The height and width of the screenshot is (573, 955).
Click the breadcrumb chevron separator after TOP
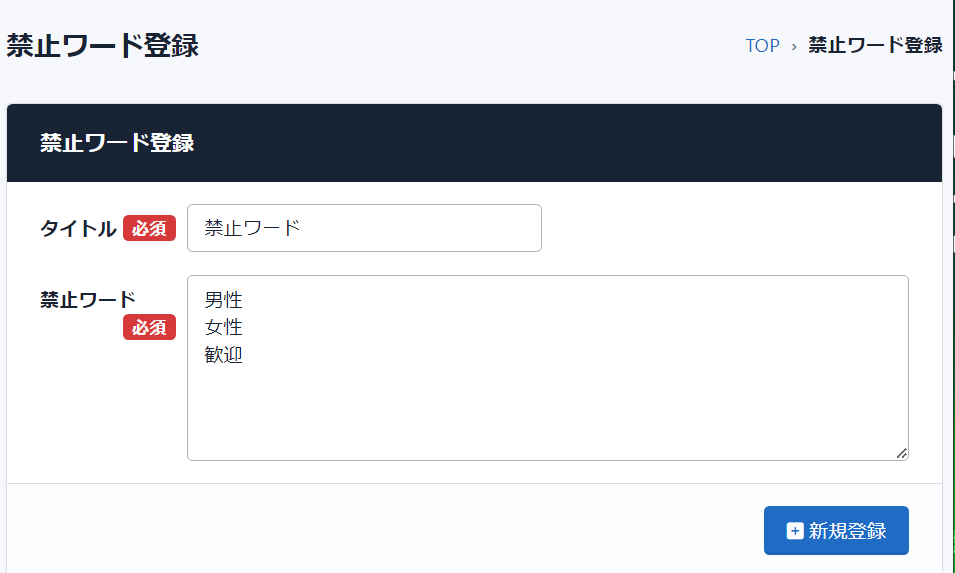(x=794, y=46)
